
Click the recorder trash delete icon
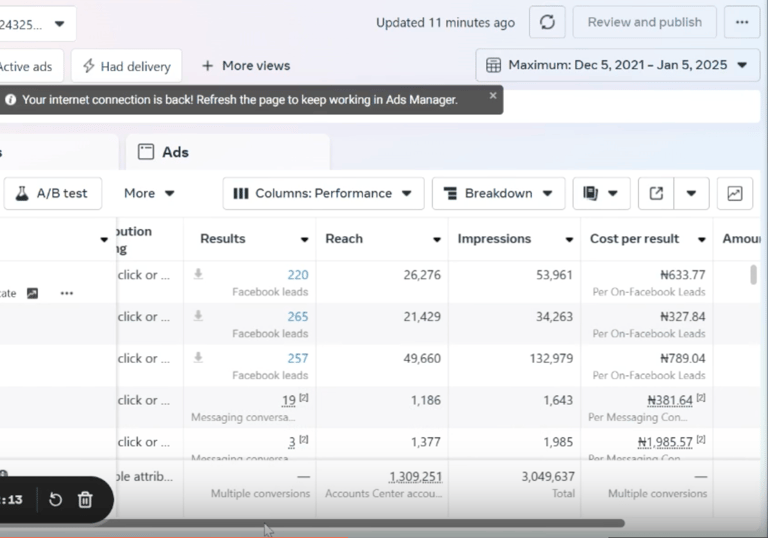click(x=85, y=500)
